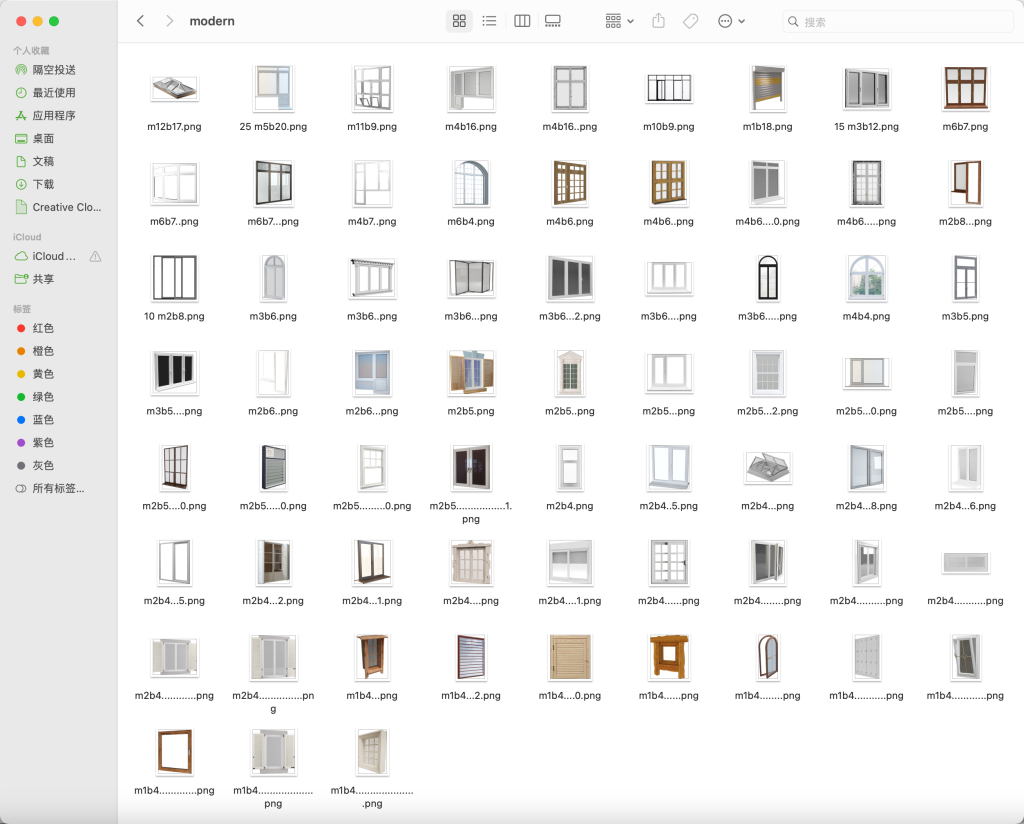
Task: Click the tag icon in toolbar
Action: tap(690, 21)
